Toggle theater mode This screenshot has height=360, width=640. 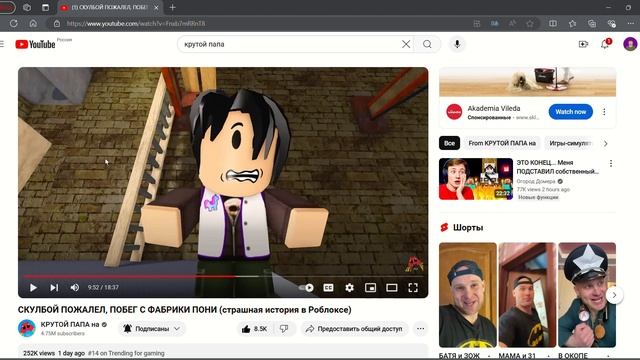point(391,288)
